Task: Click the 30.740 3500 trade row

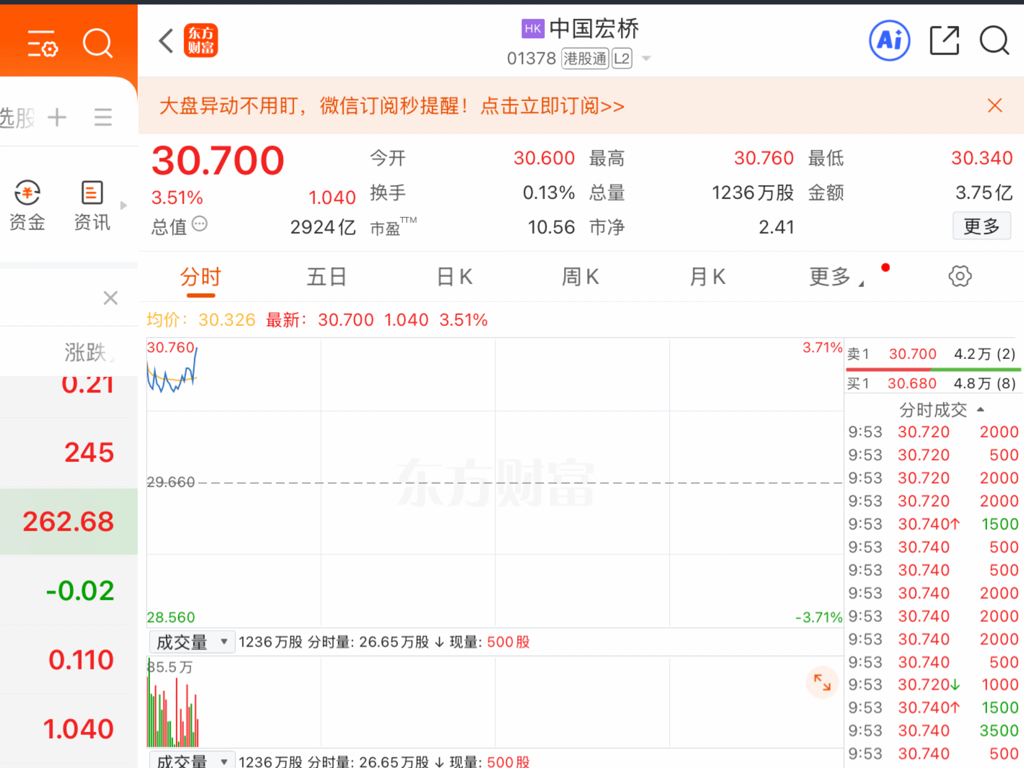Action: point(933,730)
